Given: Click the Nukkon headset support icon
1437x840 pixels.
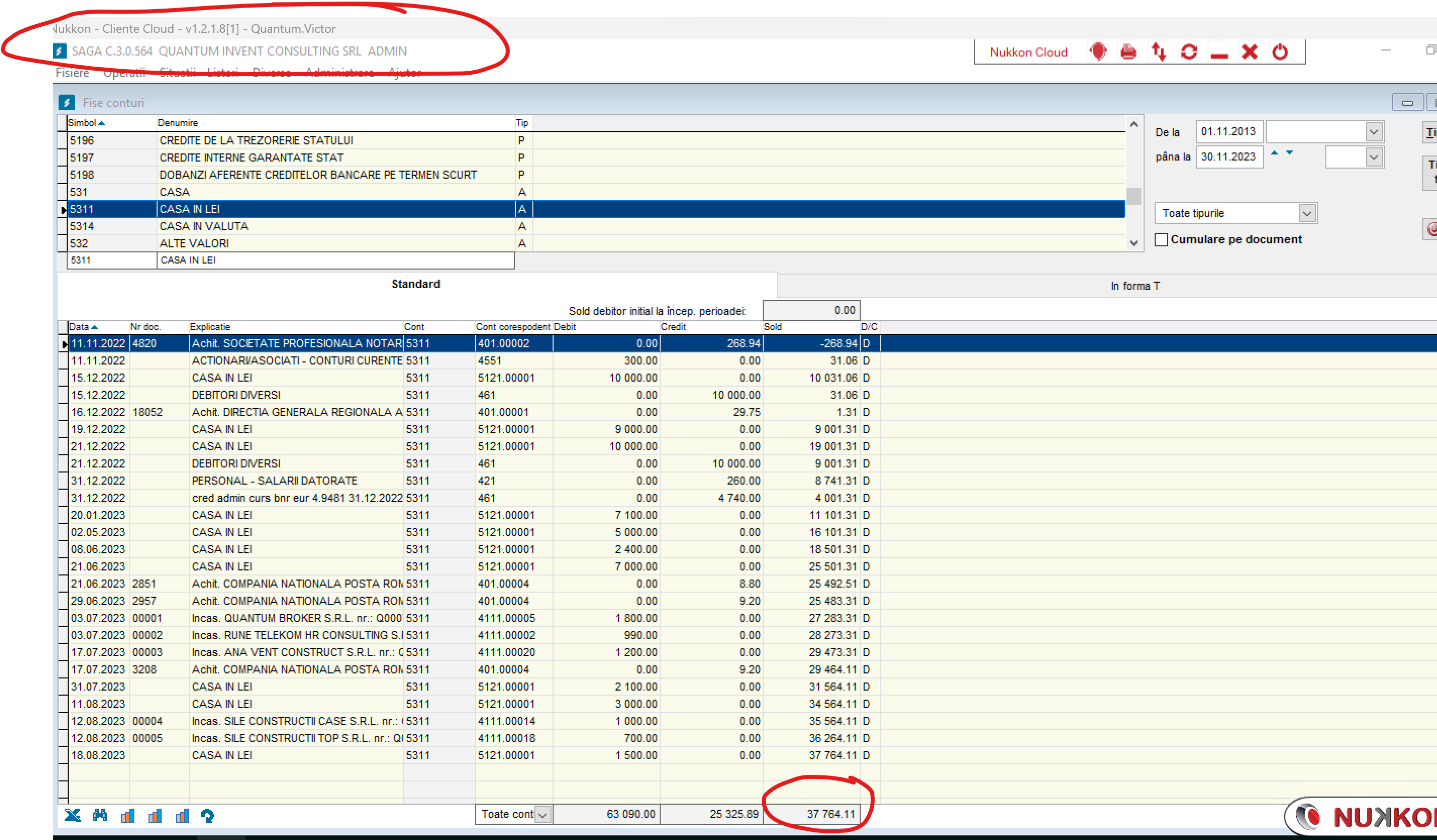Looking at the screenshot, I should coord(1098,52).
